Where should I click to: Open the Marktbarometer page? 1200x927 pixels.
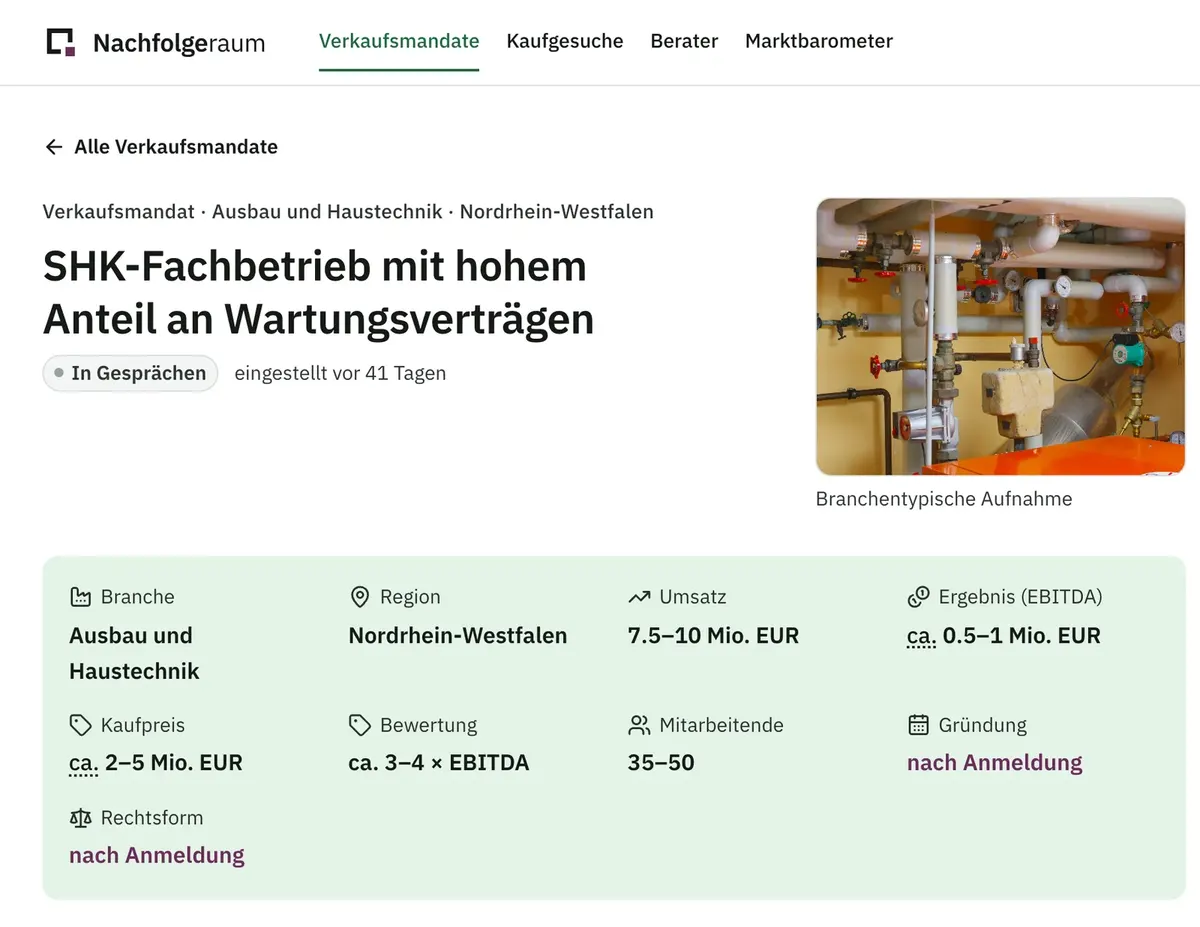point(819,41)
